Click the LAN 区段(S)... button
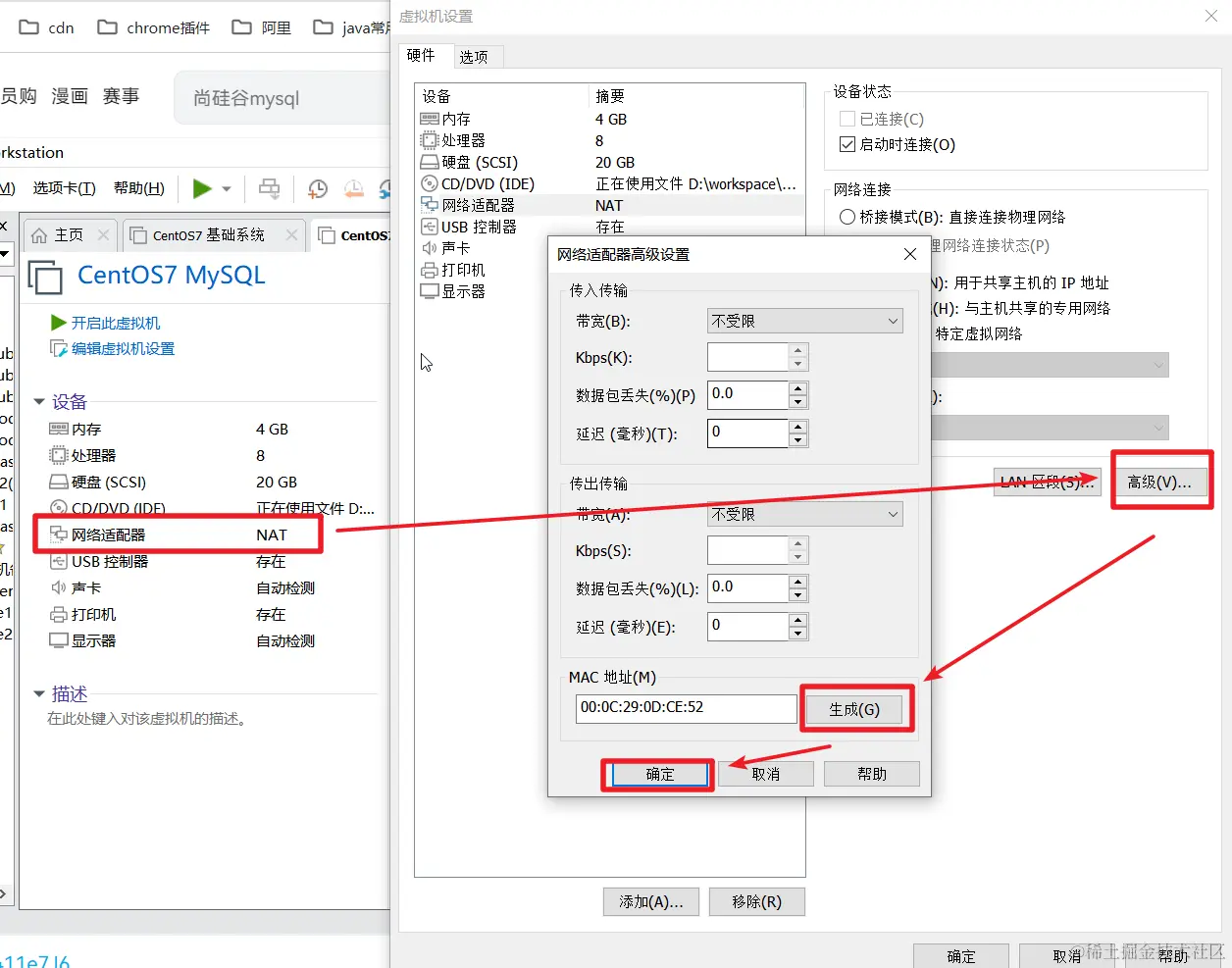 pyautogui.click(x=1048, y=483)
